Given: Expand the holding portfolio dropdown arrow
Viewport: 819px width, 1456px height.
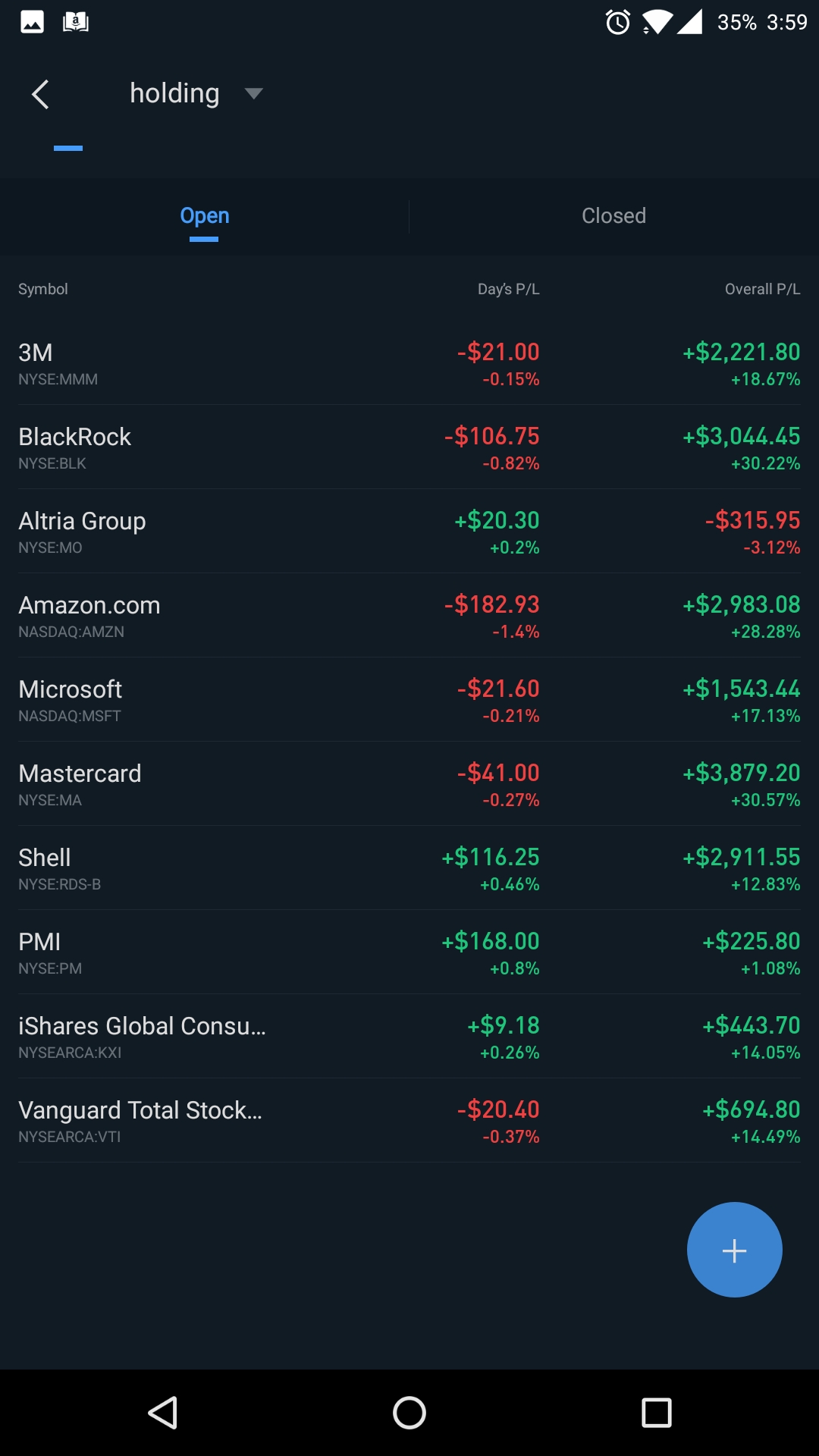Looking at the screenshot, I should point(253,94).
